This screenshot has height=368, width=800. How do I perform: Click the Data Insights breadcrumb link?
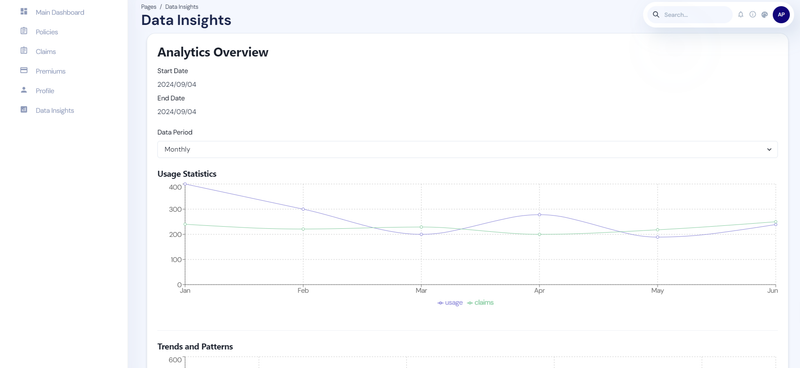pyautogui.click(x=182, y=7)
